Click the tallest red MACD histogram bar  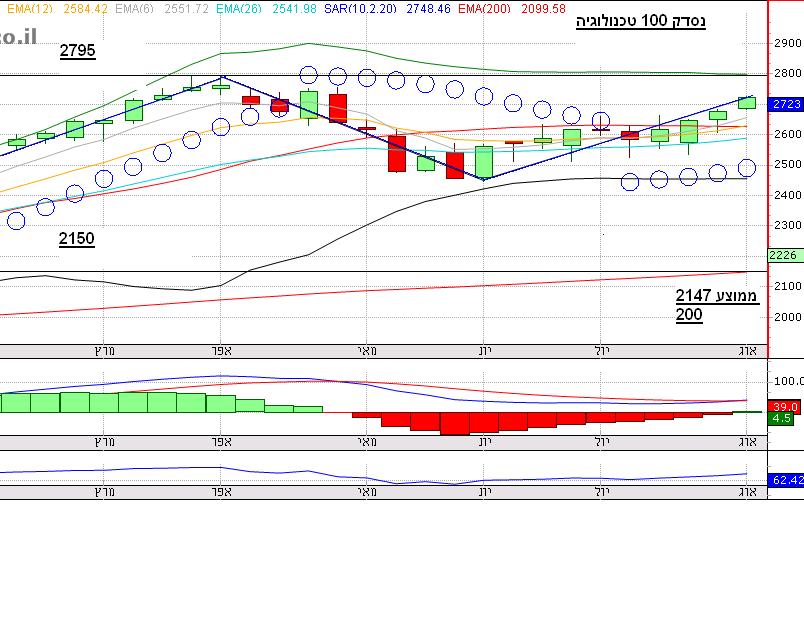coord(454,423)
